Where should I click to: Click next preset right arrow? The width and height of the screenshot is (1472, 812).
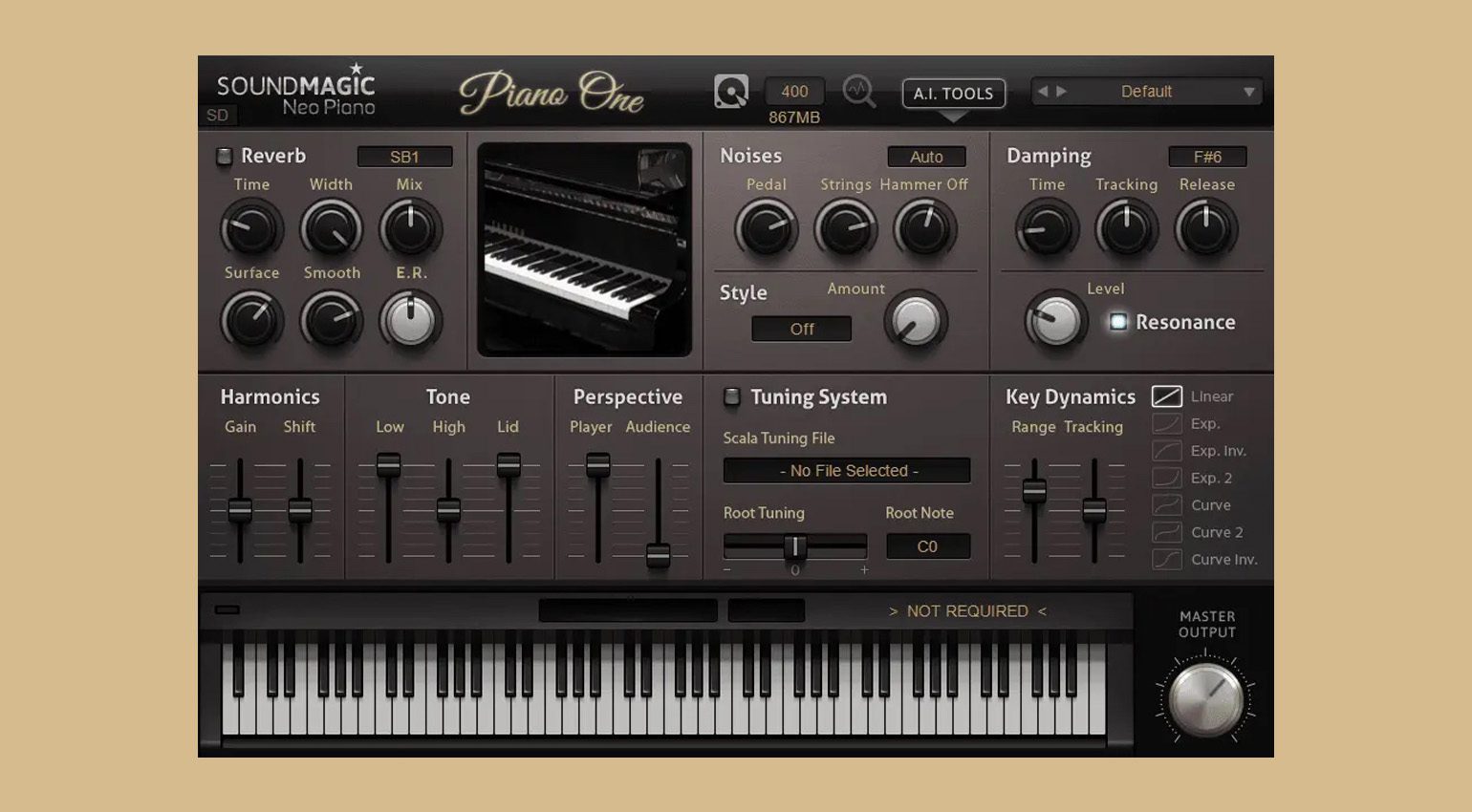click(1062, 92)
